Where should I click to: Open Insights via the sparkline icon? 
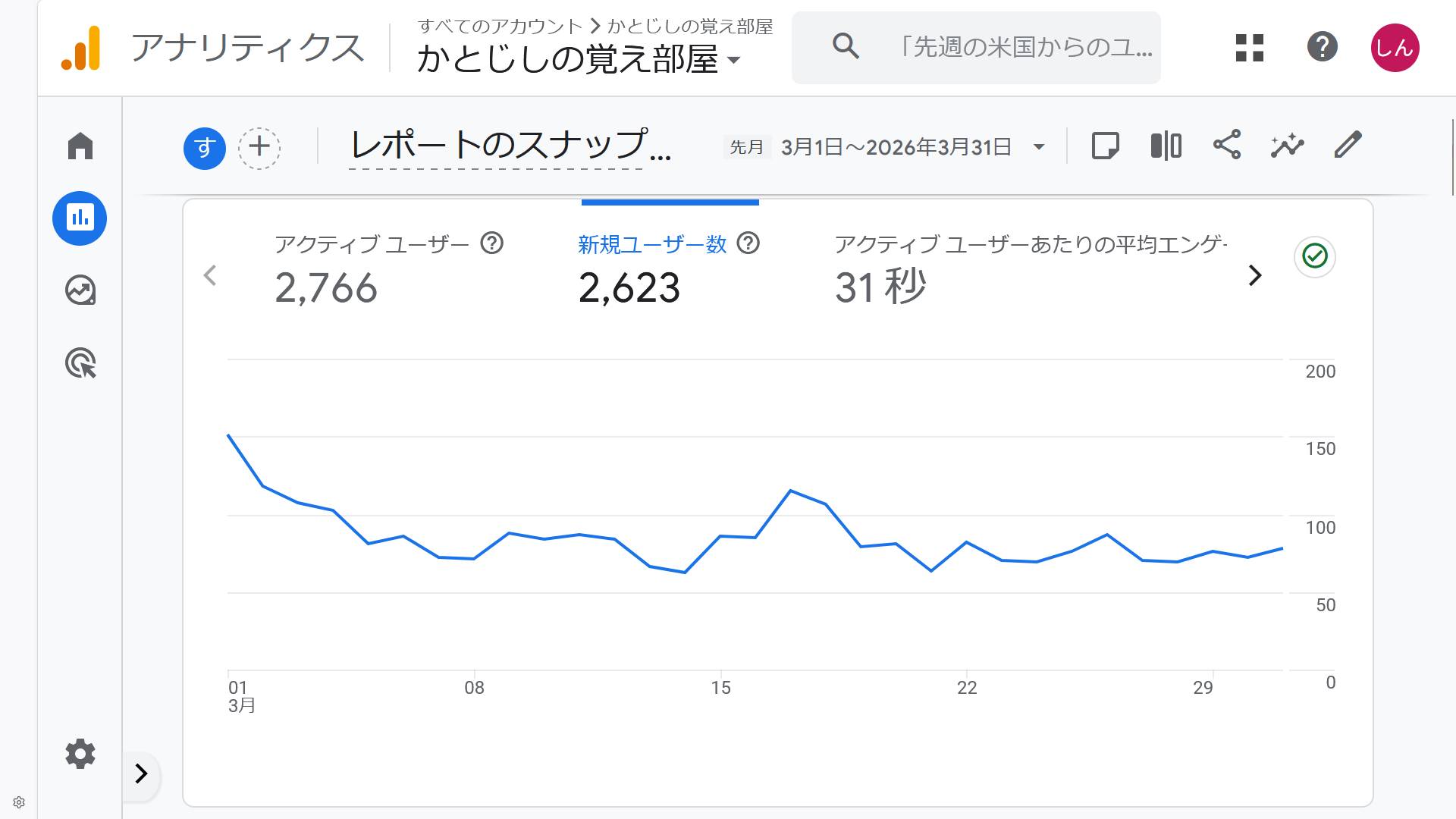point(1288,146)
